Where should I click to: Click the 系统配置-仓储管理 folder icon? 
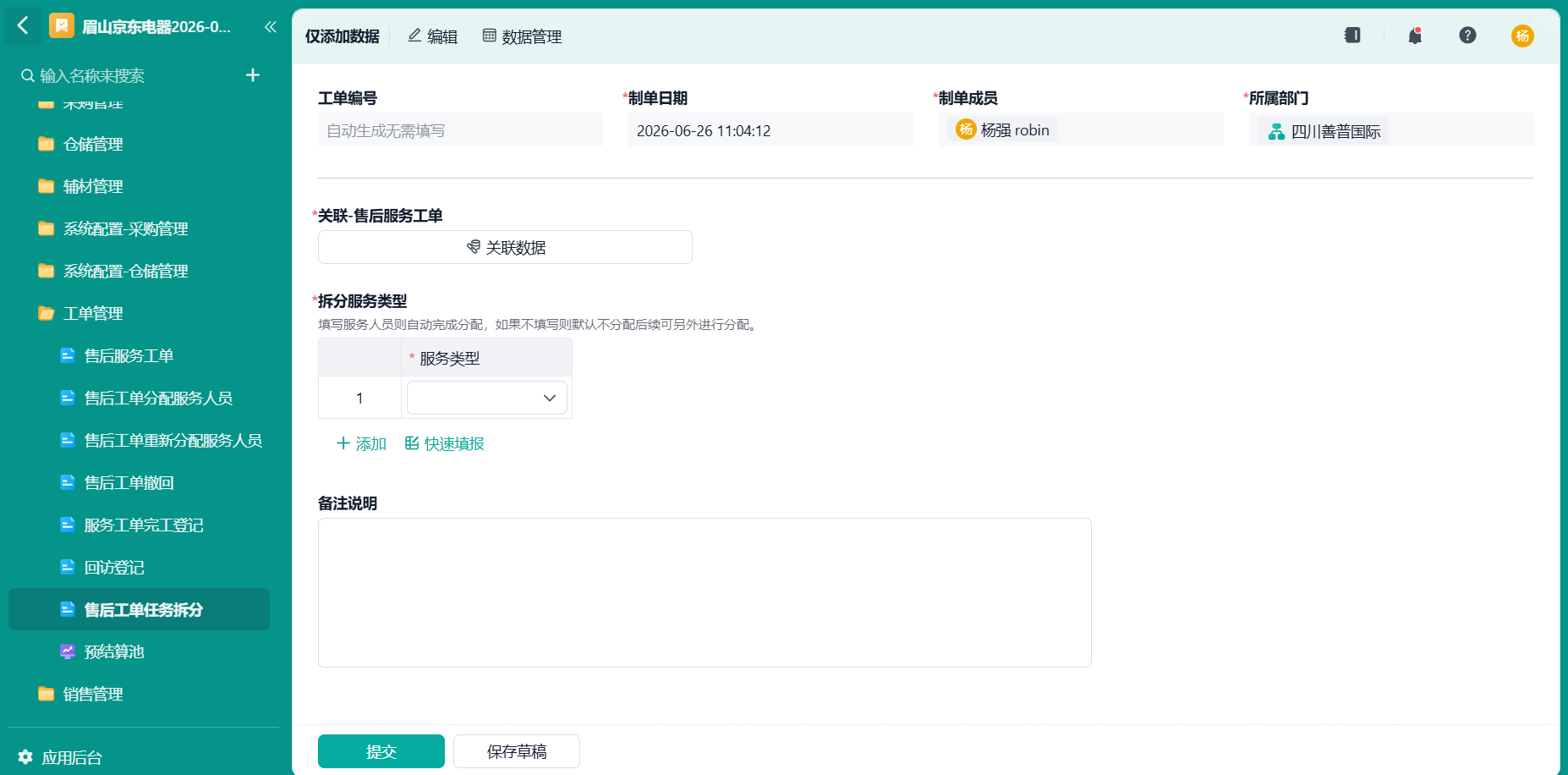click(x=47, y=271)
